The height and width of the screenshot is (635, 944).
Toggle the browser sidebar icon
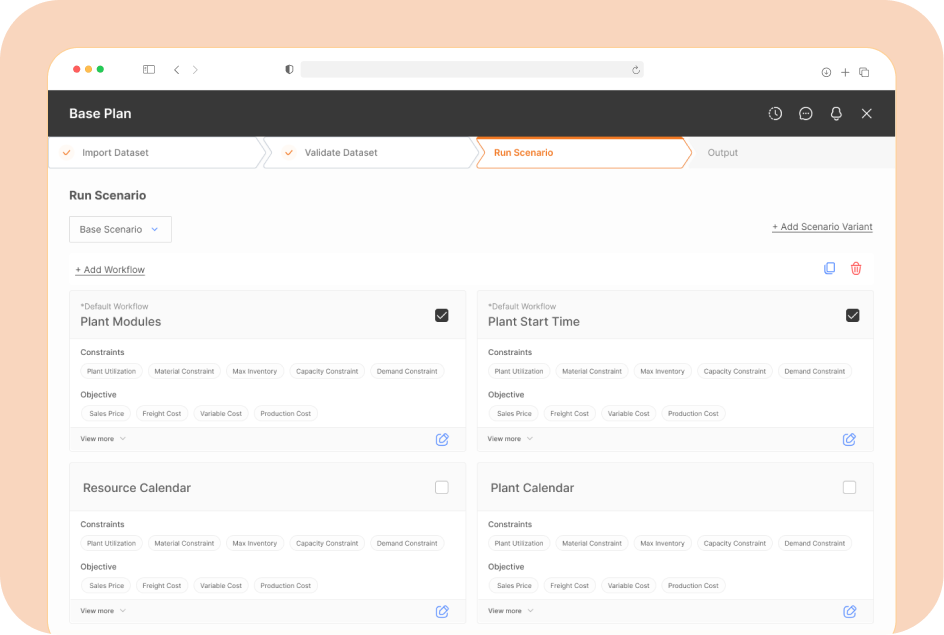[149, 70]
